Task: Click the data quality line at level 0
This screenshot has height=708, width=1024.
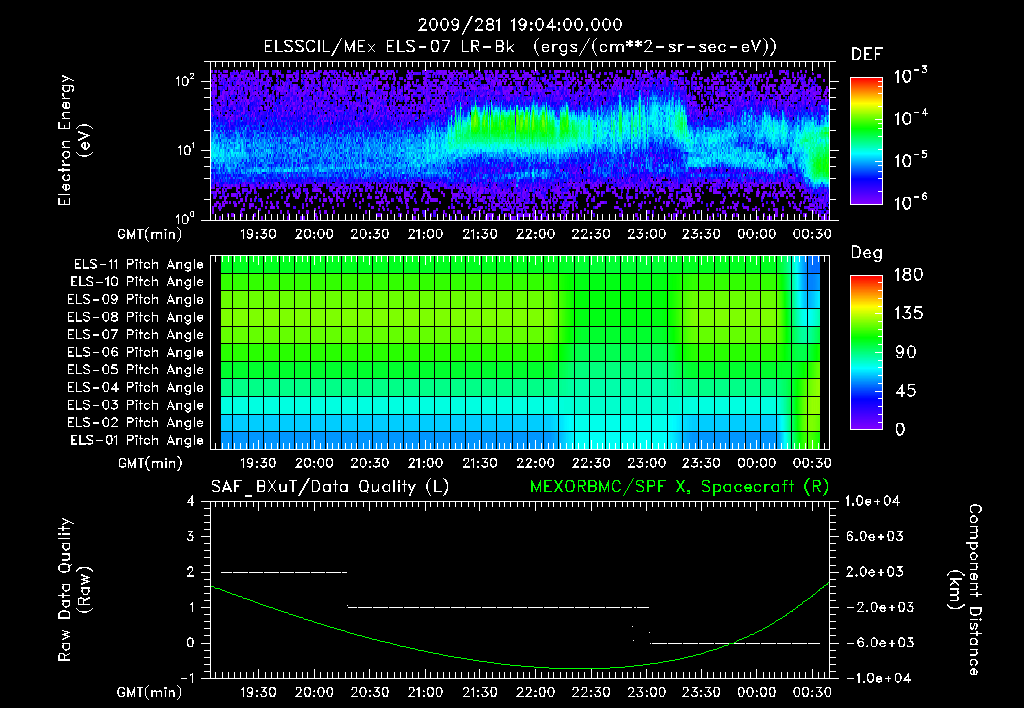Action: point(735,643)
